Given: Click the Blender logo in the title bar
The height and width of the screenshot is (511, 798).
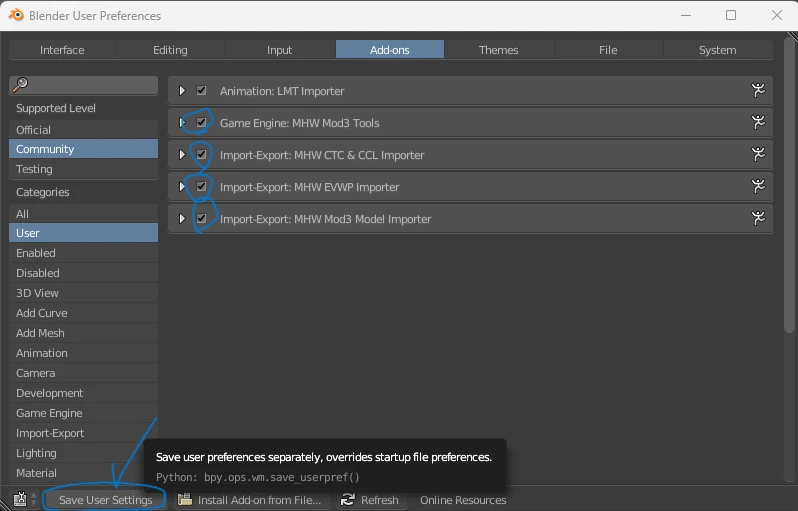Looking at the screenshot, I should pos(16,15).
